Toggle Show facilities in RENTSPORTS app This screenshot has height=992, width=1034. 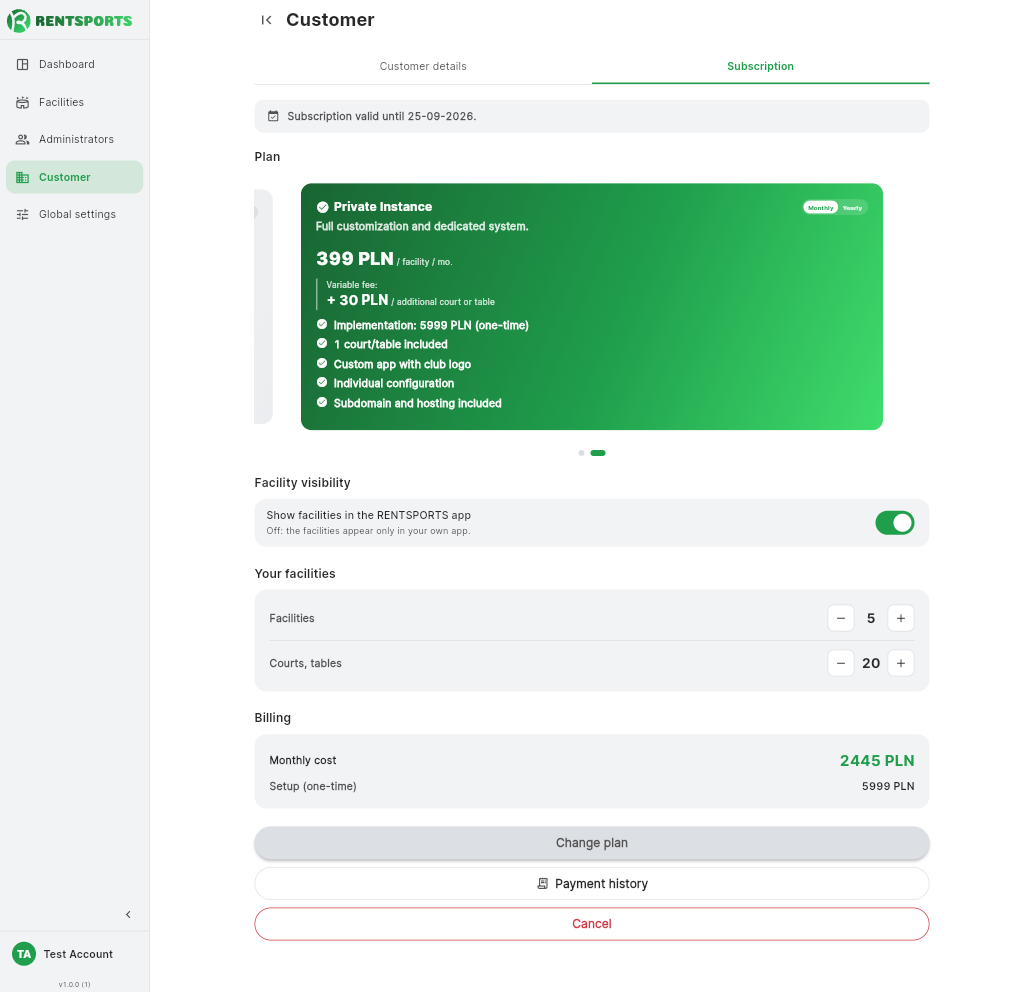point(894,522)
